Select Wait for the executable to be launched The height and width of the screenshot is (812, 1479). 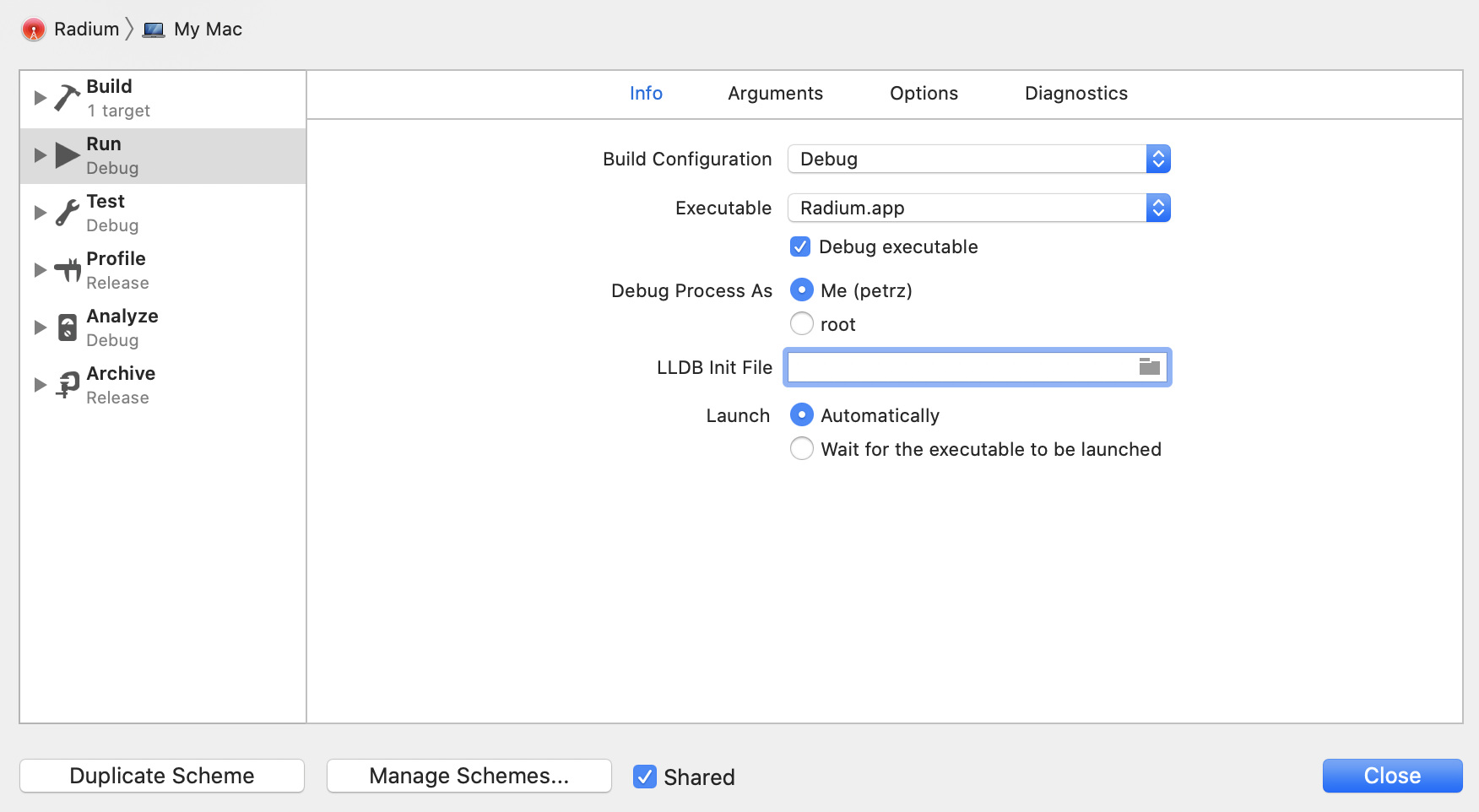[802, 449]
